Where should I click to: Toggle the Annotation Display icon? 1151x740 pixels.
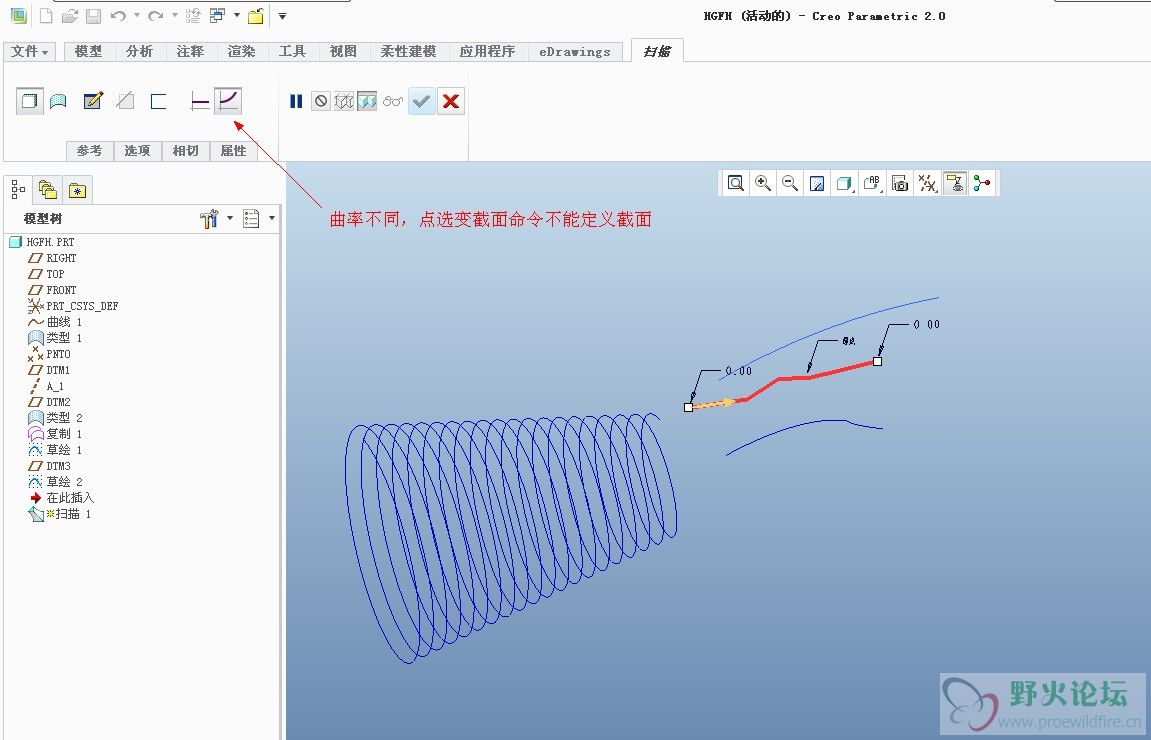coord(955,184)
